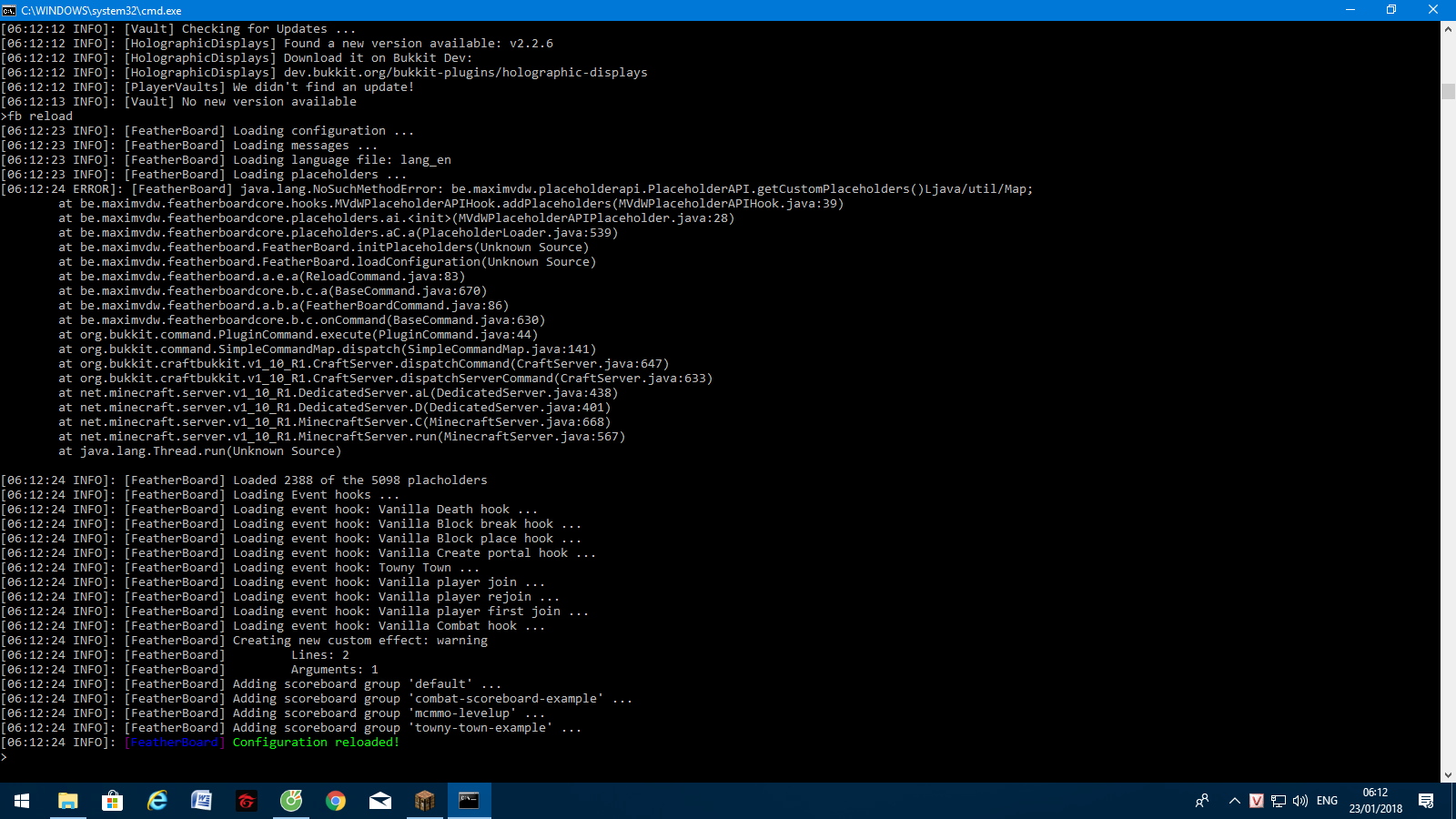The width and height of the screenshot is (1456, 819).
Task: Open Internet Explorer from the taskbar
Action: (157, 801)
